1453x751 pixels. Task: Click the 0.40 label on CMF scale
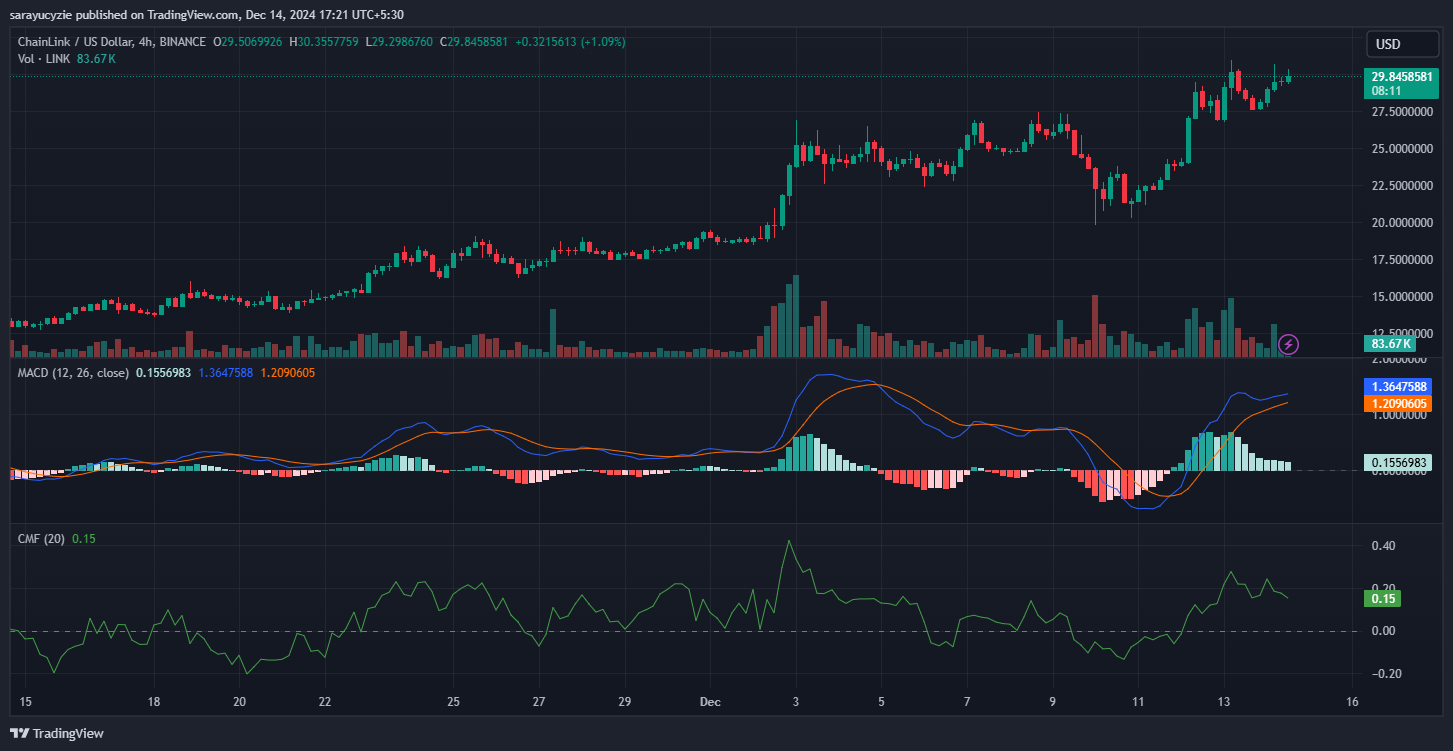pyautogui.click(x=1383, y=546)
